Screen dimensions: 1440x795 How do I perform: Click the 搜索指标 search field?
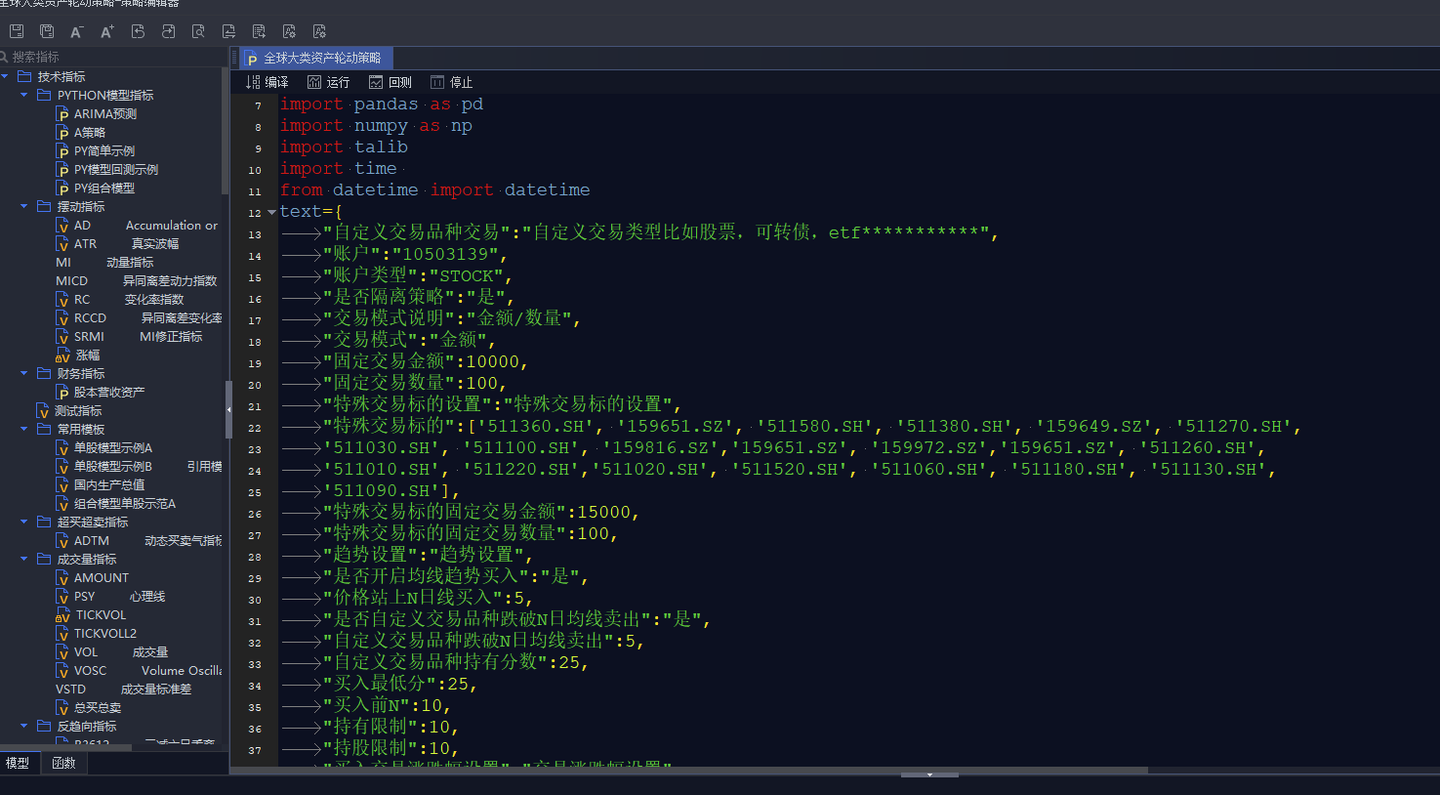click(x=113, y=57)
